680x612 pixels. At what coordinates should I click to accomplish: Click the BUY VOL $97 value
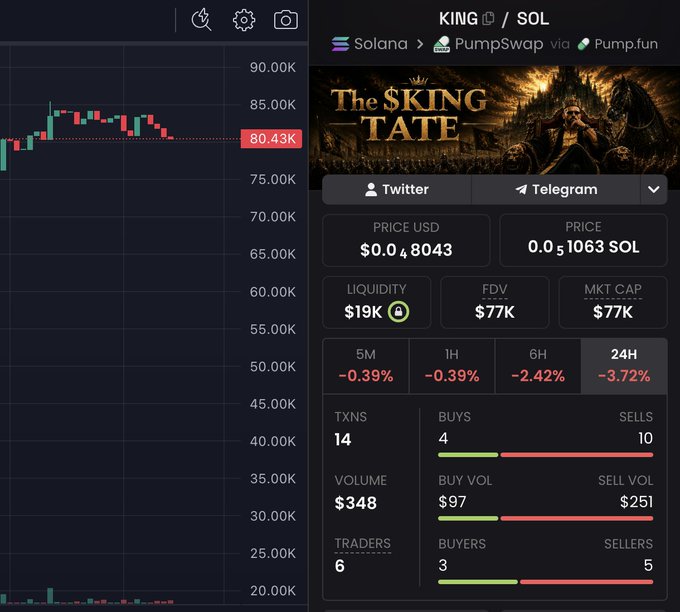(x=452, y=502)
